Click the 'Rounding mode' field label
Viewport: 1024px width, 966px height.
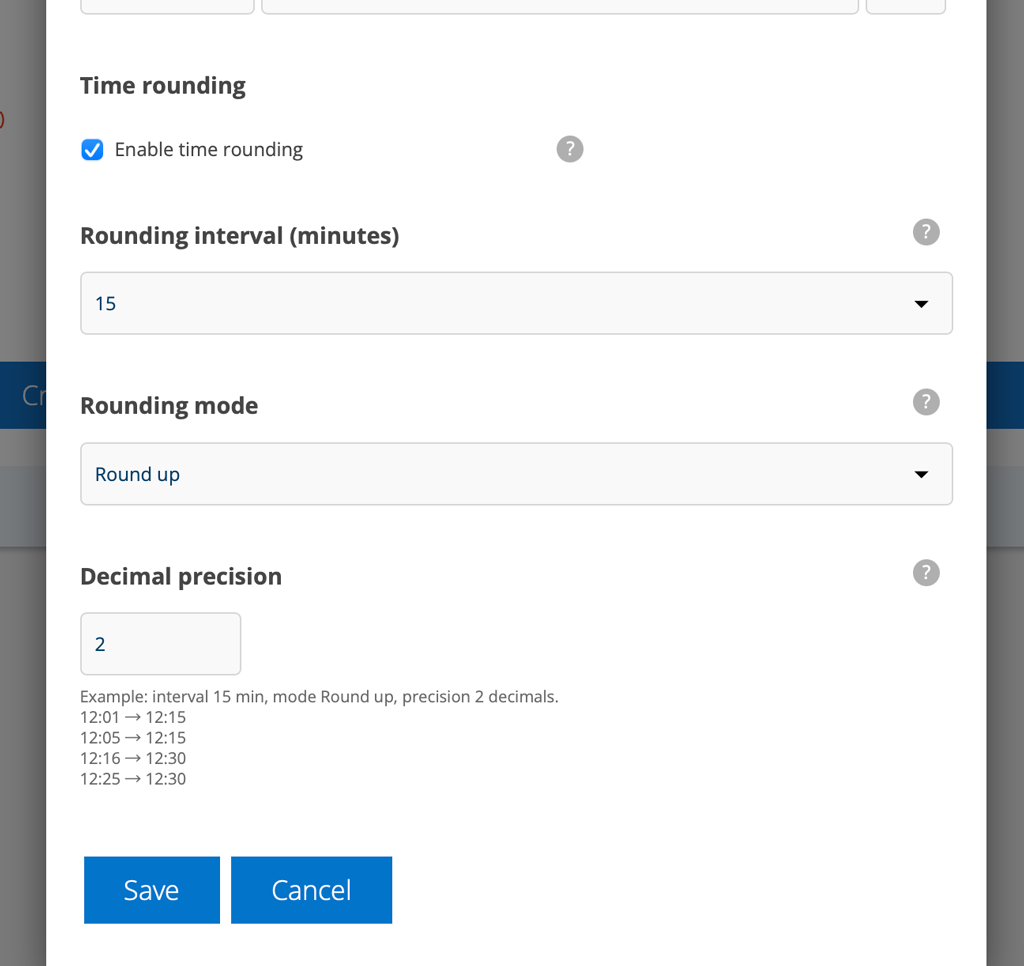pyautogui.click(x=169, y=406)
